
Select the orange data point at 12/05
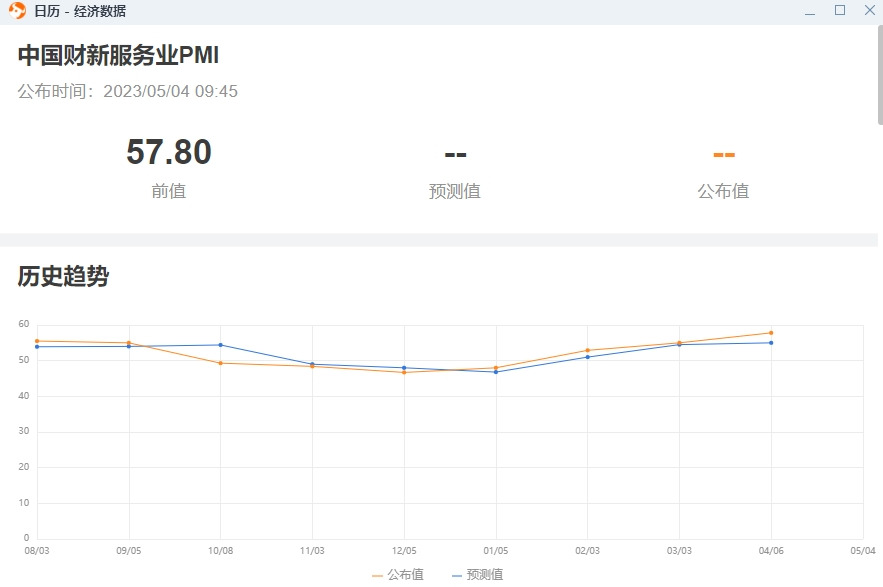tap(404, 372)
